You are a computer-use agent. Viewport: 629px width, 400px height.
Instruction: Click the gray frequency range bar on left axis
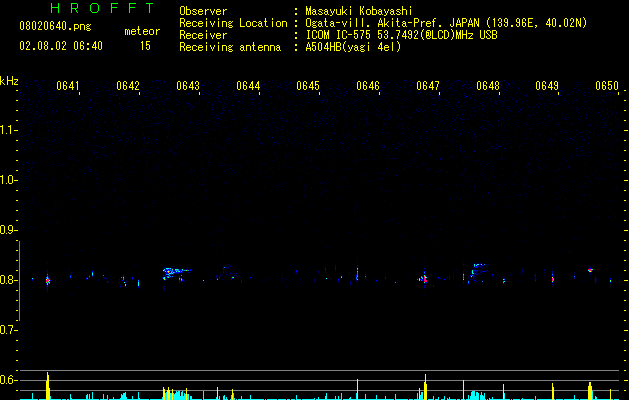[19, 281]
